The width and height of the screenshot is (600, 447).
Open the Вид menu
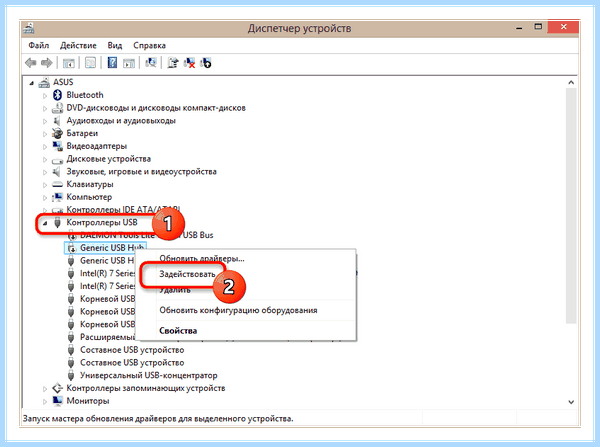115,45
